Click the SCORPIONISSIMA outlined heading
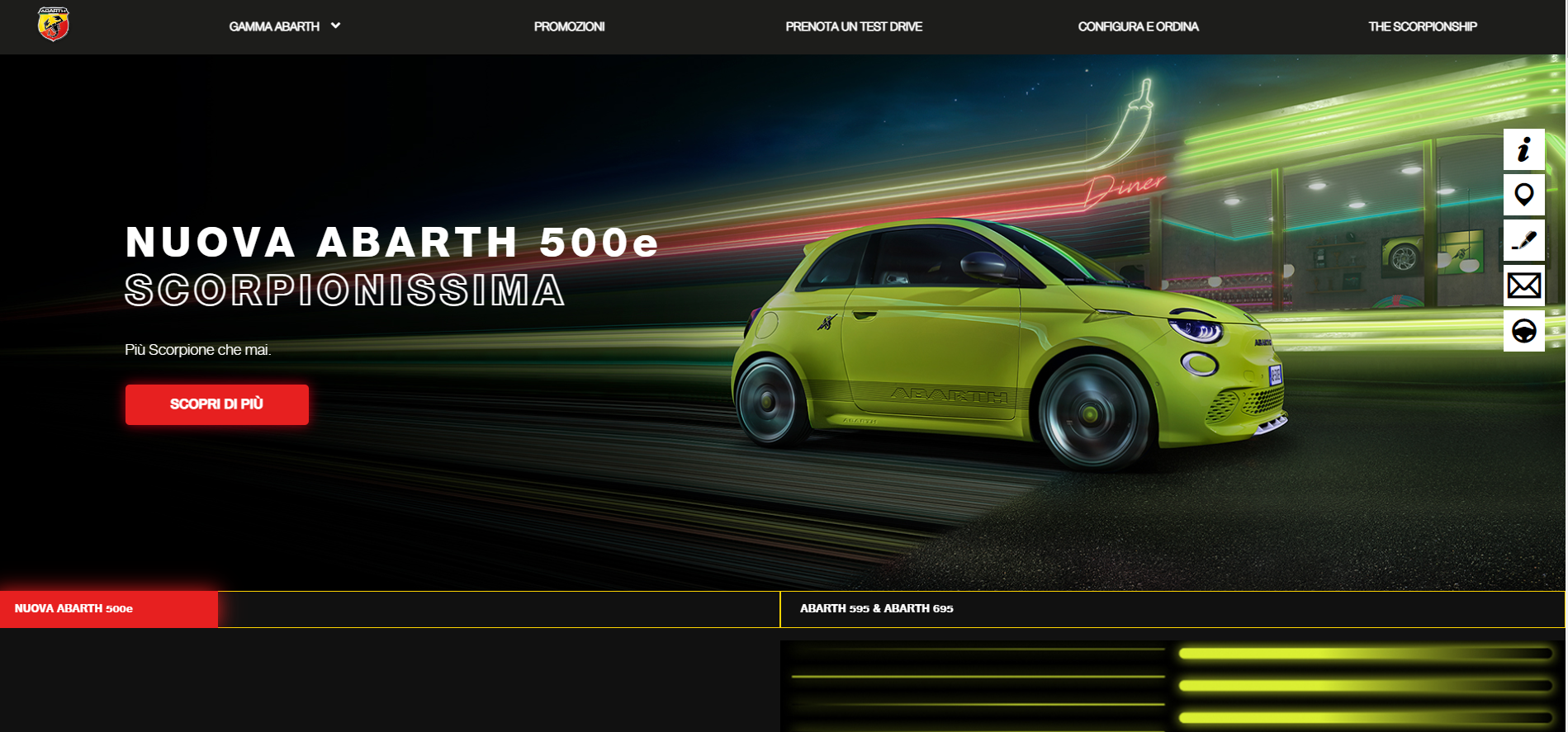Image resolution: width=1568 pixels, height=732 pixels. pyautogui.click(x=345, y=290)
